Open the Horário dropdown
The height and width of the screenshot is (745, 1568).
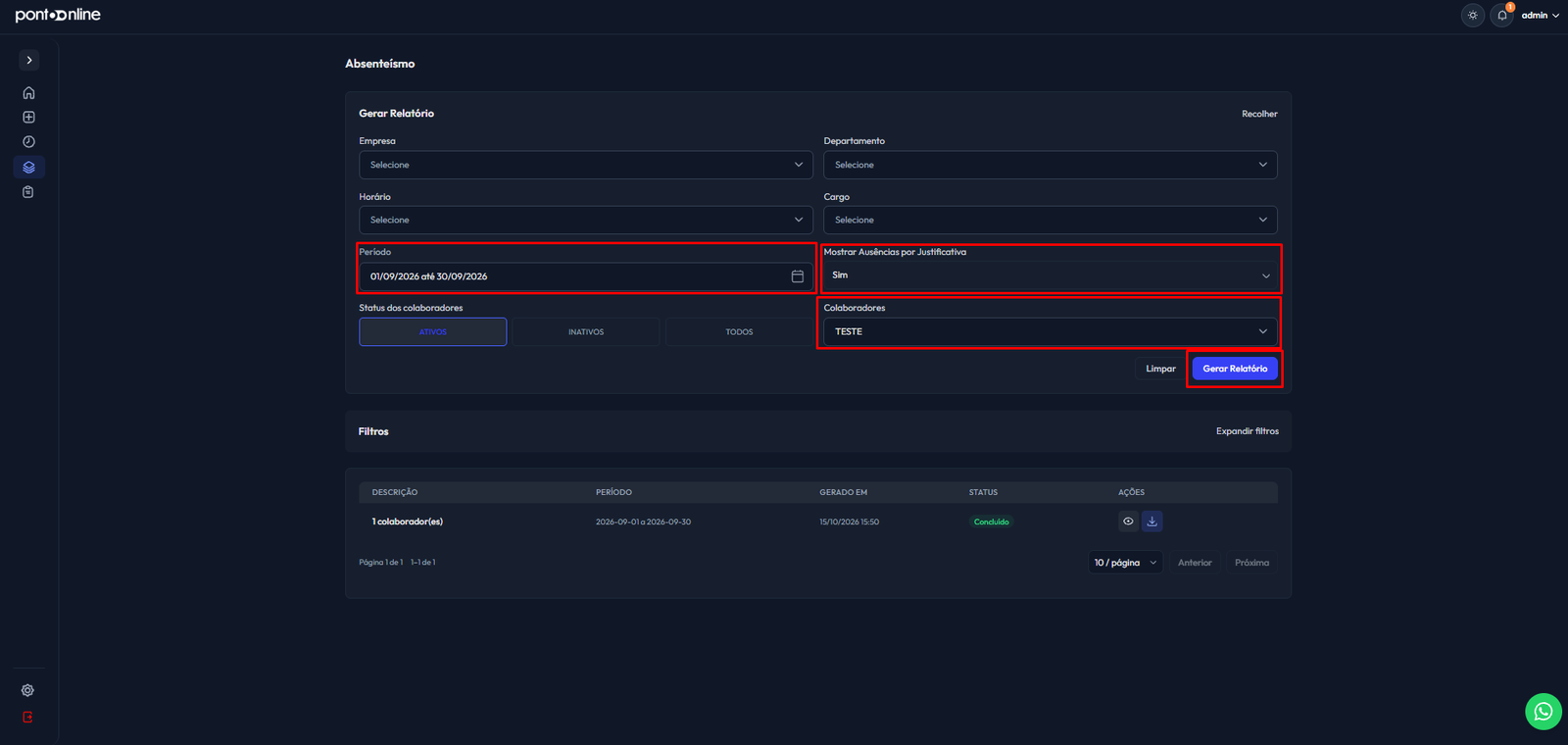pyautogui.click(x=586, y=220)
